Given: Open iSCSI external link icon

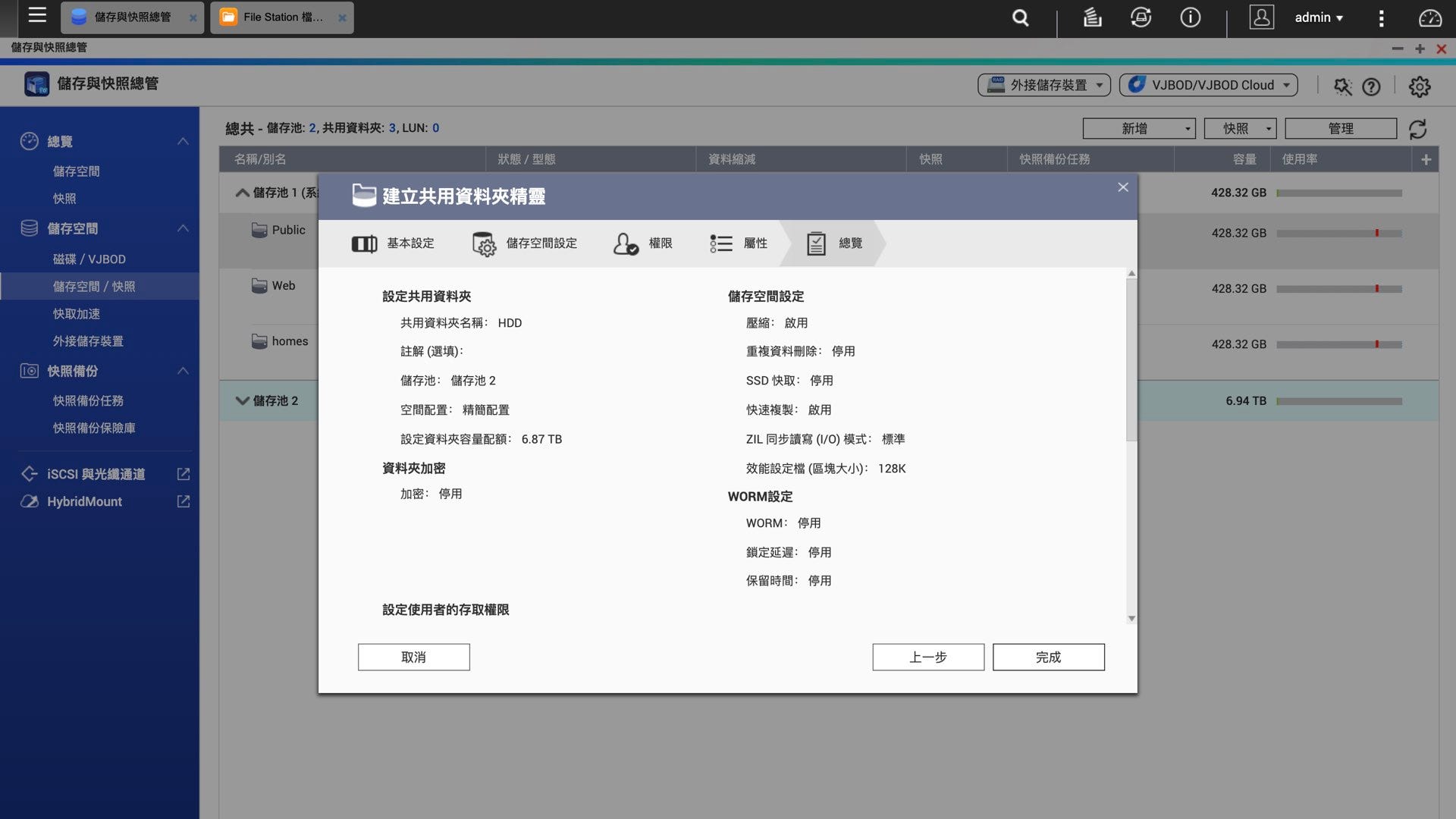Looking at the screenshot, I should point(183,474).
